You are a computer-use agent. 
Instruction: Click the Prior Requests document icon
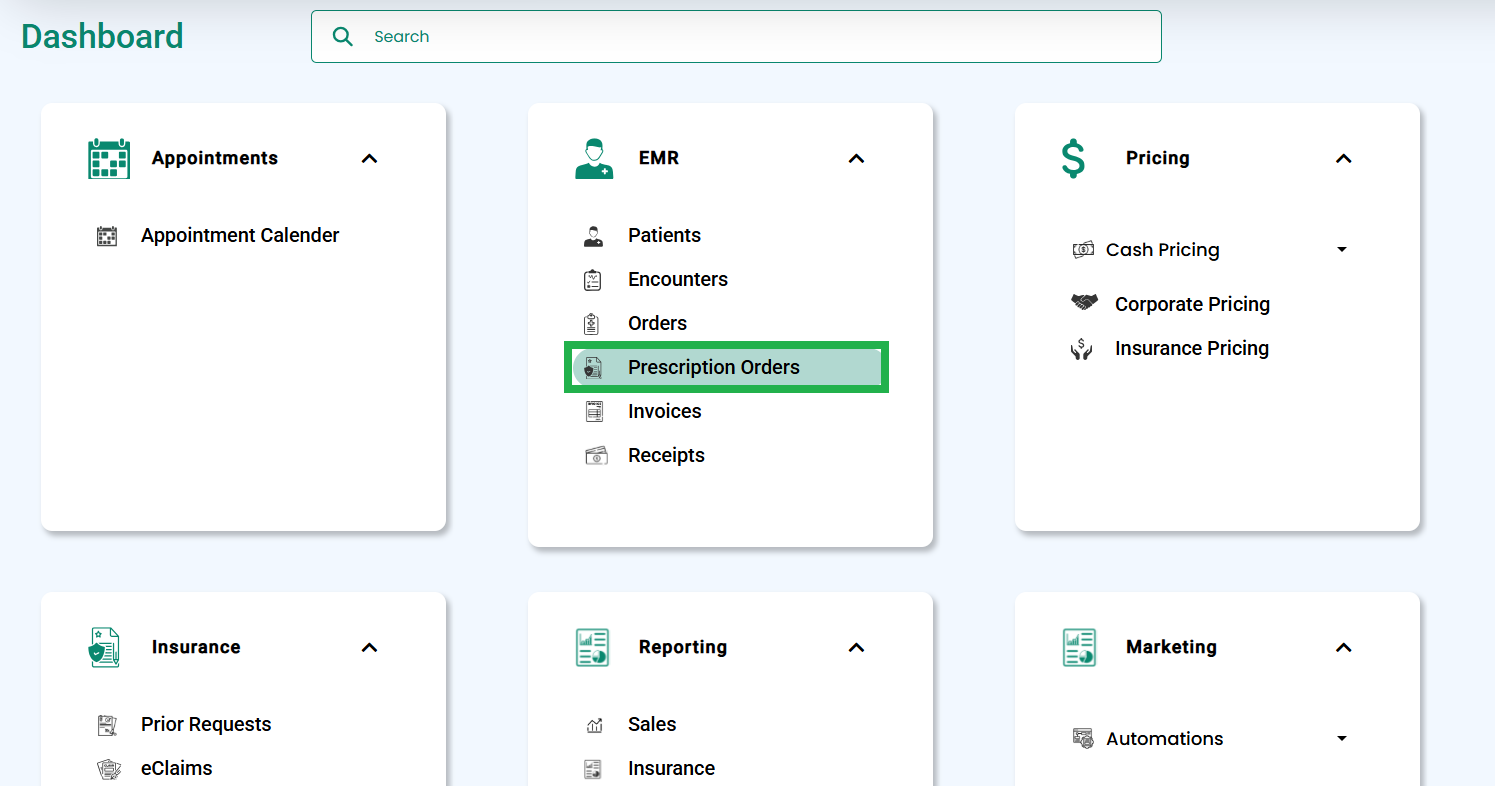(107, 725)
